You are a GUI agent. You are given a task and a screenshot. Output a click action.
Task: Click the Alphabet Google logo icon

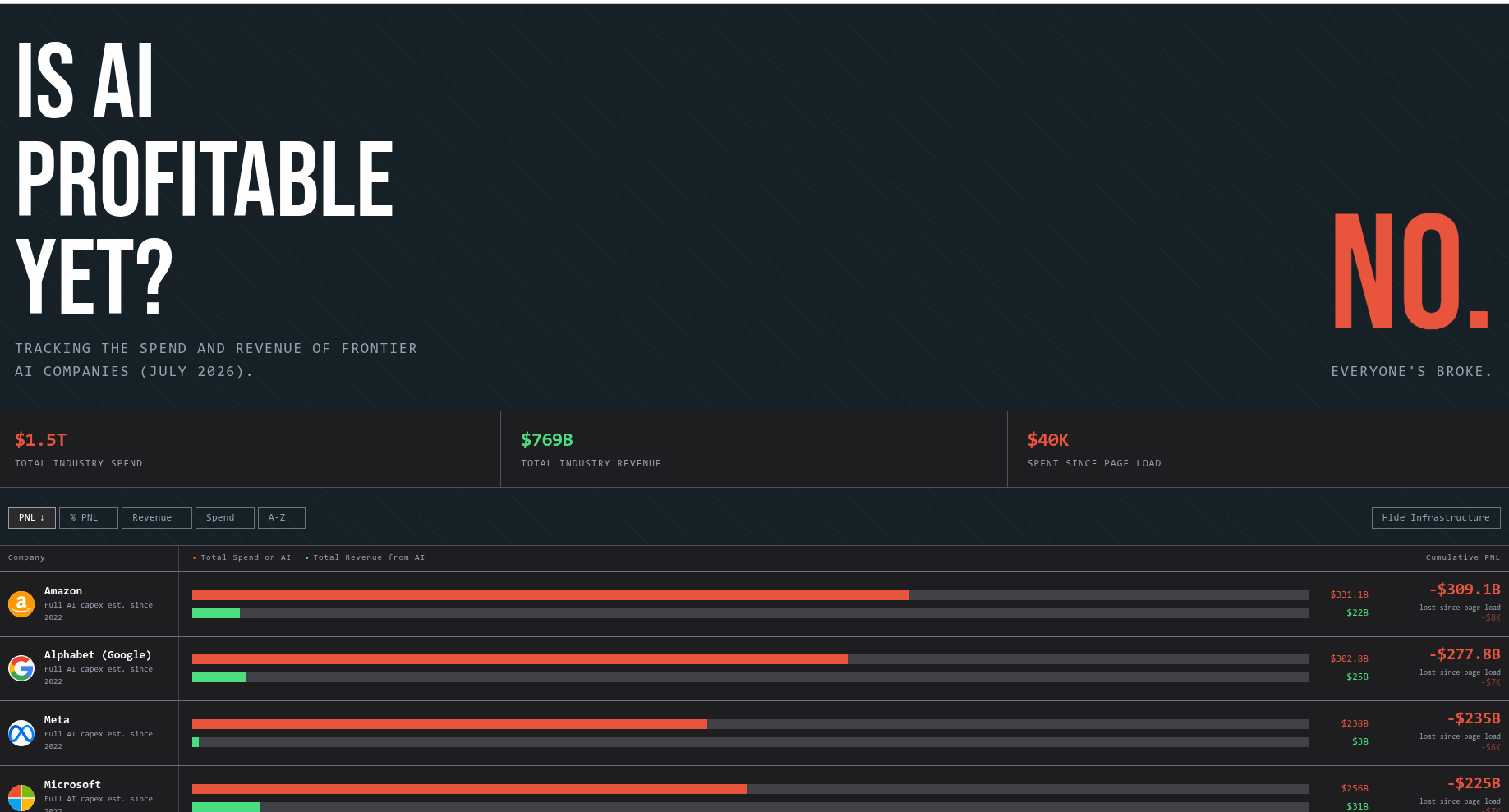[21, 668]
